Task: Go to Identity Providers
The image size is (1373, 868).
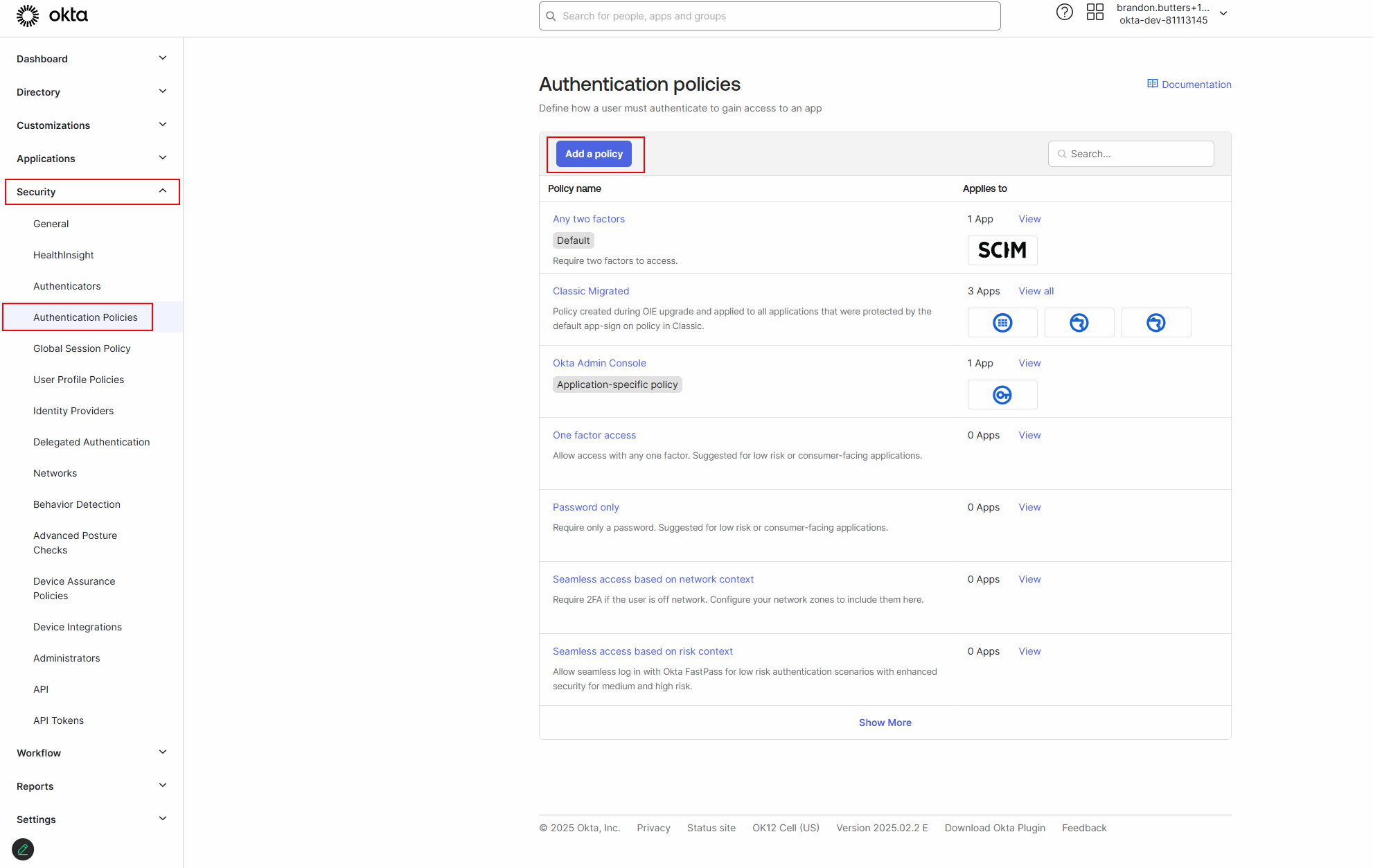Action: pyautogui.click(x=73, y=411)
